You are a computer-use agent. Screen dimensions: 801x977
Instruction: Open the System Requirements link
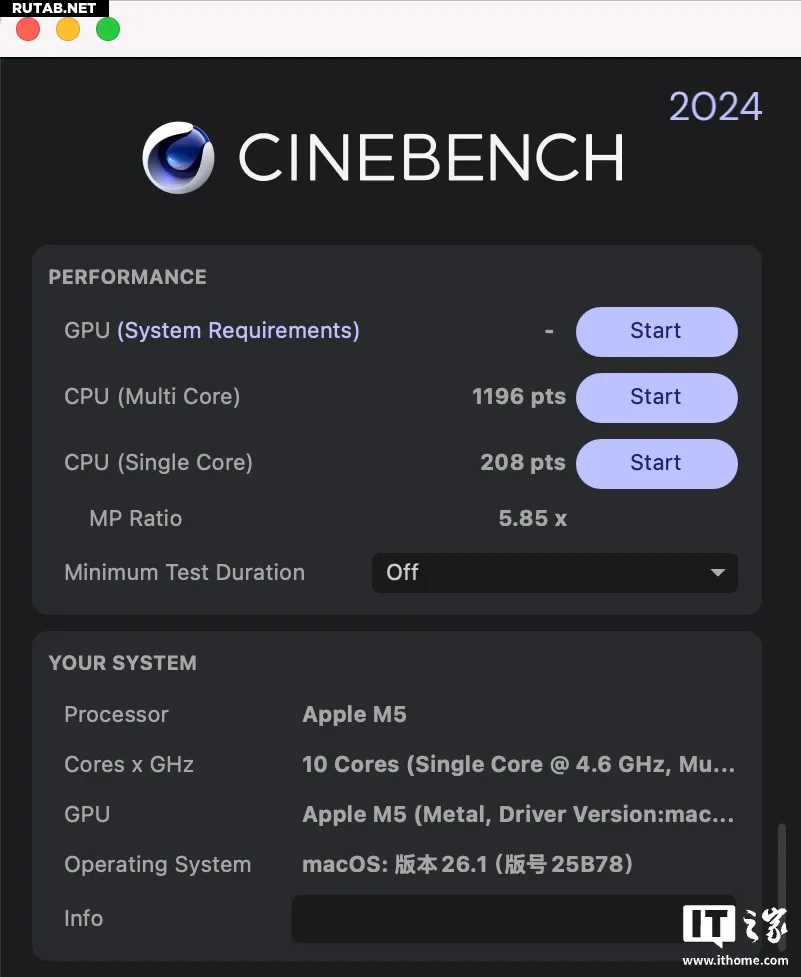pyautogui.click(x=238, y=331)
